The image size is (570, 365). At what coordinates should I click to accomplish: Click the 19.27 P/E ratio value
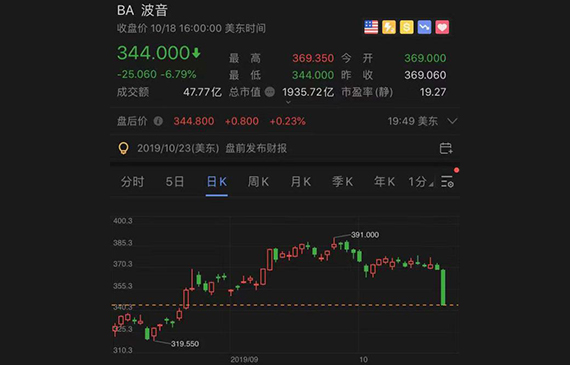coord(433,92)
